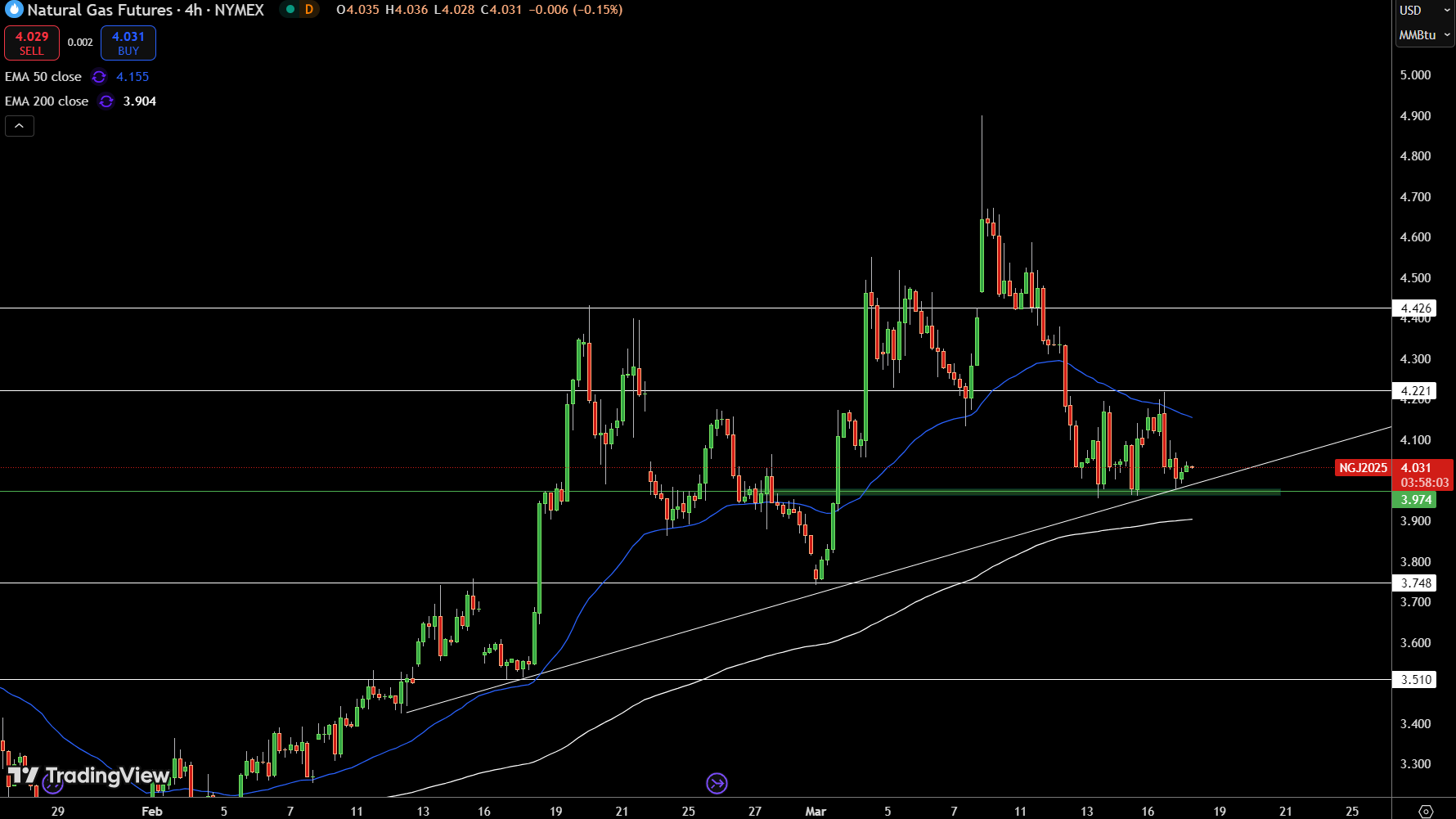
Task: Click the Natural Gas Futures symbol icon
Action: coord(14,10)
